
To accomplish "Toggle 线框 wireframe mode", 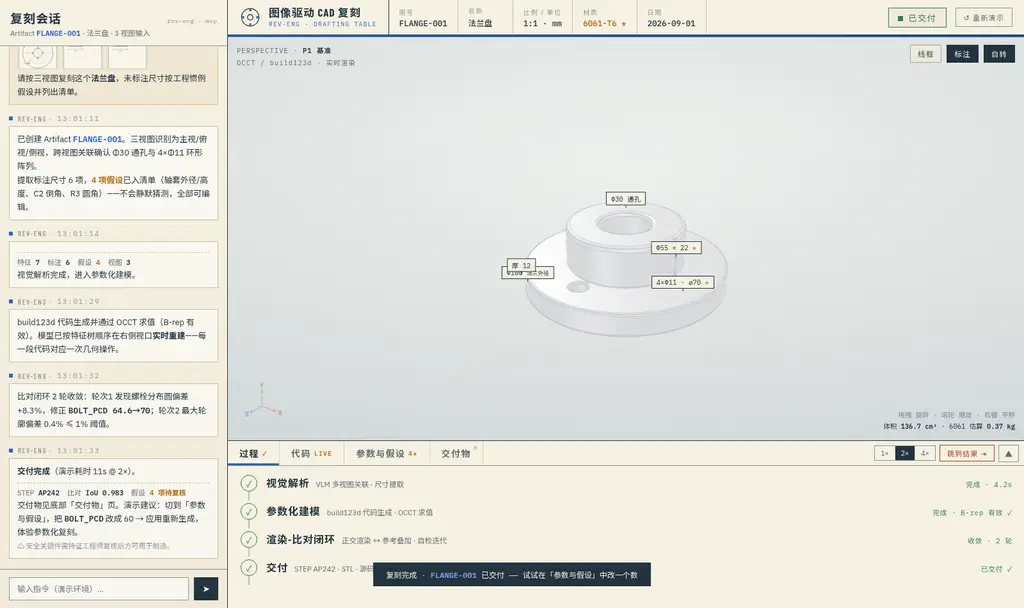I will (x=925, y=54).
